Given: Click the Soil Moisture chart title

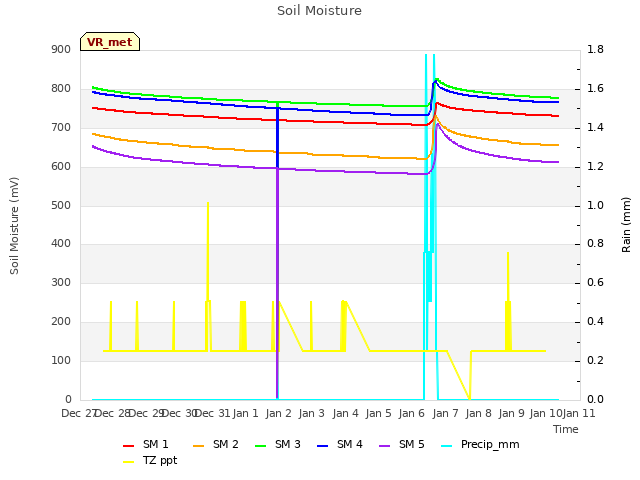Looking at the screenshot, I should [319, 11].
